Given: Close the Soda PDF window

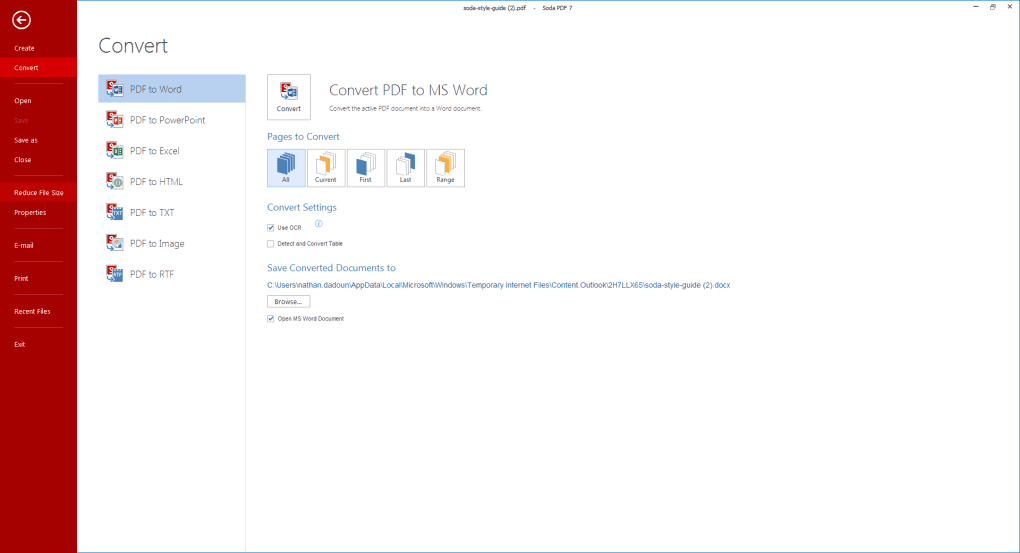Looking at the screenshot, I should 1010,7.
